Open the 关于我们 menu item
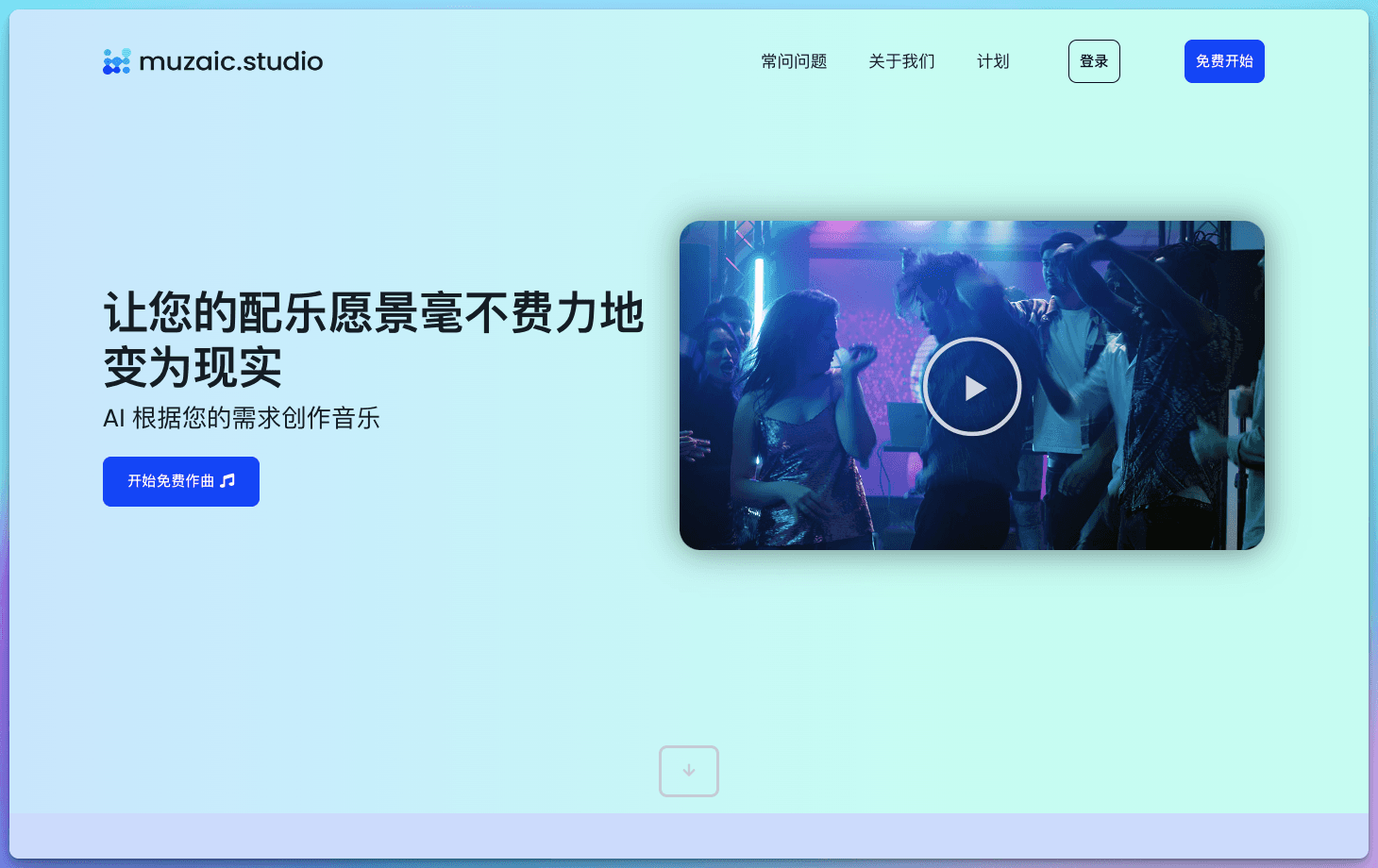The width and height of the screenshot is (1378, 868). click(901, 61)
